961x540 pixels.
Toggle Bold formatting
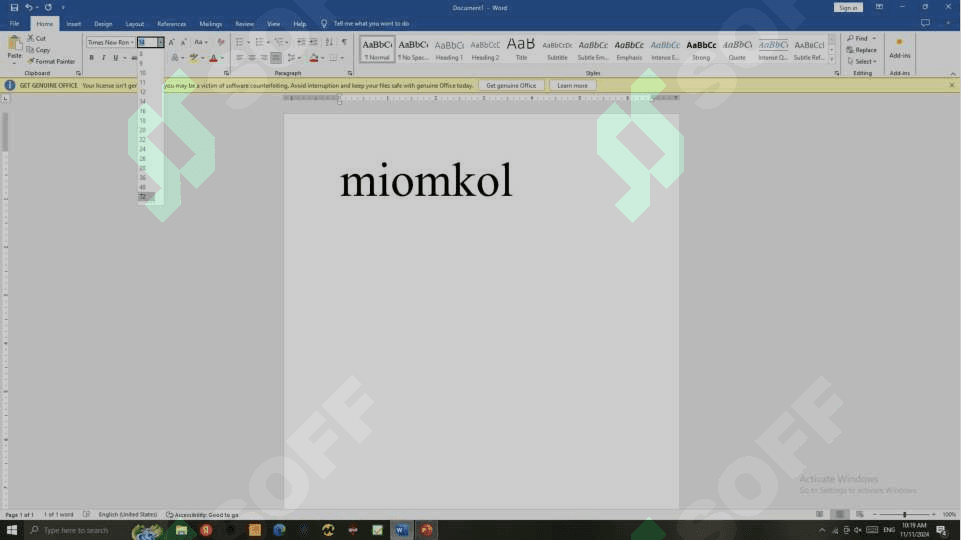click(x=91, y=58)
